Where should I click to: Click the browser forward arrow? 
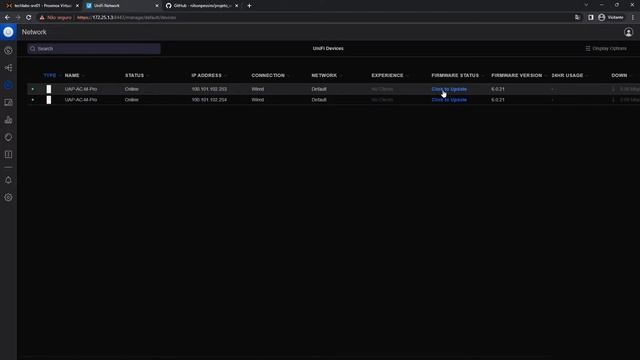18,18
